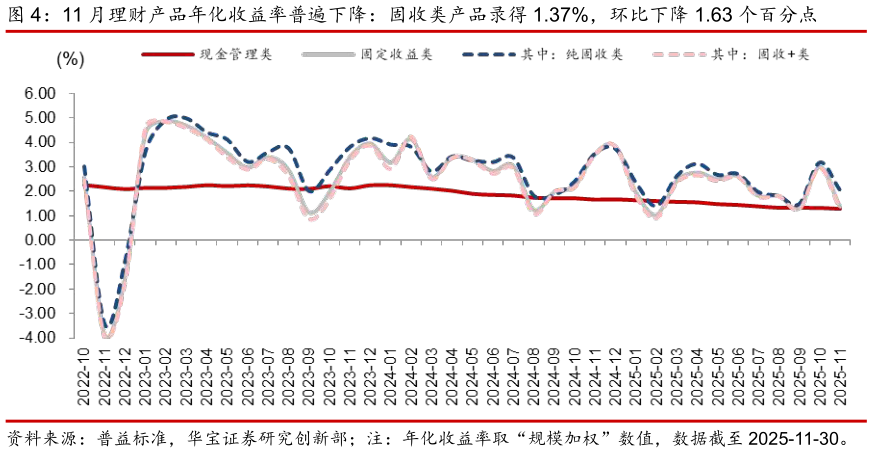
Task: Click the 现金管理类 legend label
Action: coord(236,54)
